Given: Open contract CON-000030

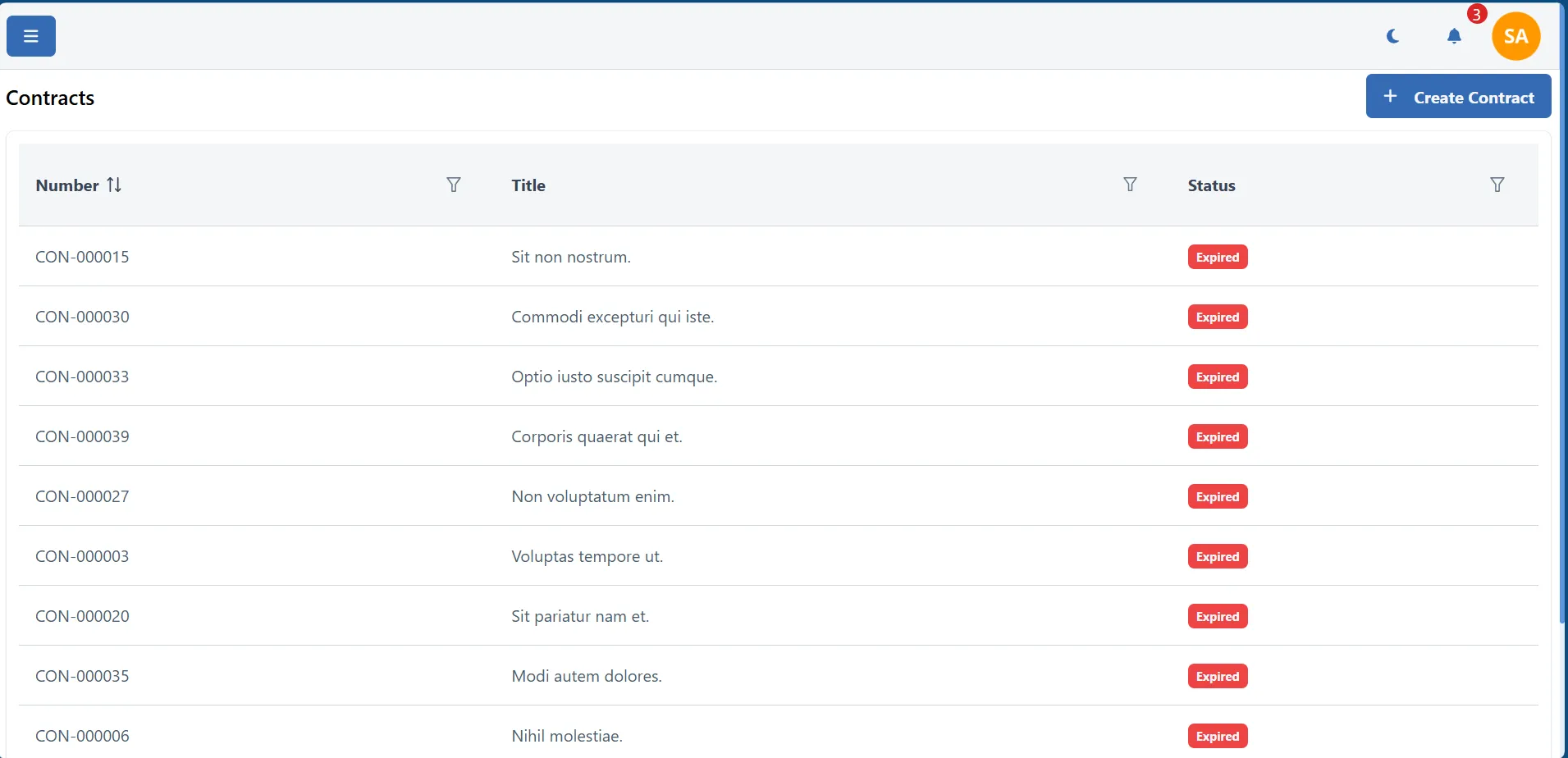Looking at the screenshot, I should point(82,317).
